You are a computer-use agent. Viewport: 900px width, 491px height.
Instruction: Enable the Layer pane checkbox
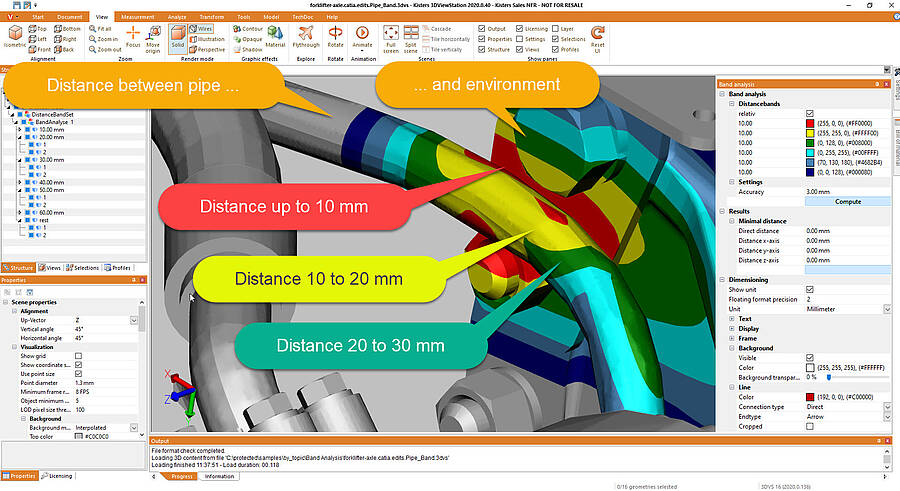pos(555,29)
